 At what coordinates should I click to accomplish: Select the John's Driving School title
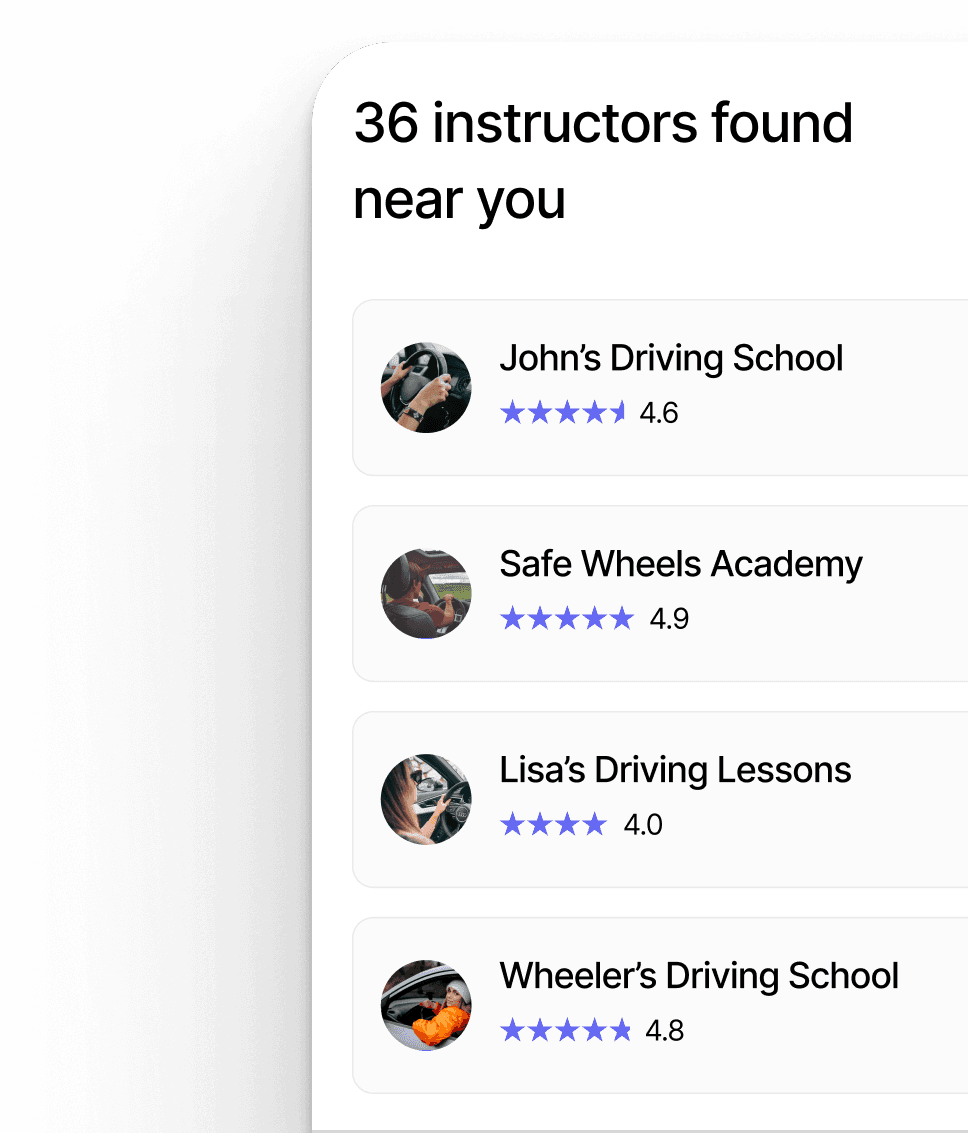pyautogui.click(x=671, y=358)
